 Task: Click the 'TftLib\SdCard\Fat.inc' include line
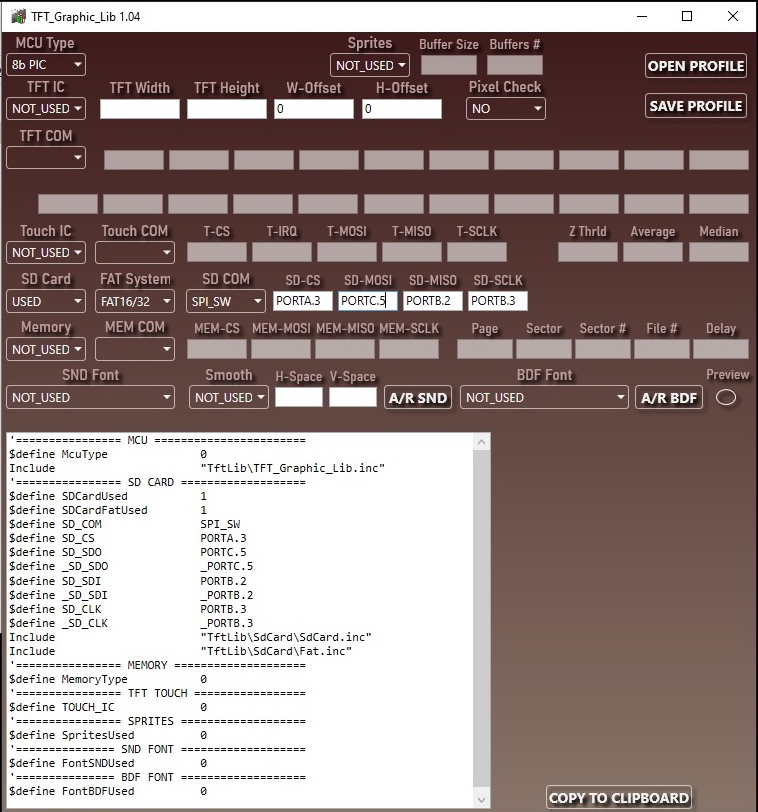pos(181,651)
